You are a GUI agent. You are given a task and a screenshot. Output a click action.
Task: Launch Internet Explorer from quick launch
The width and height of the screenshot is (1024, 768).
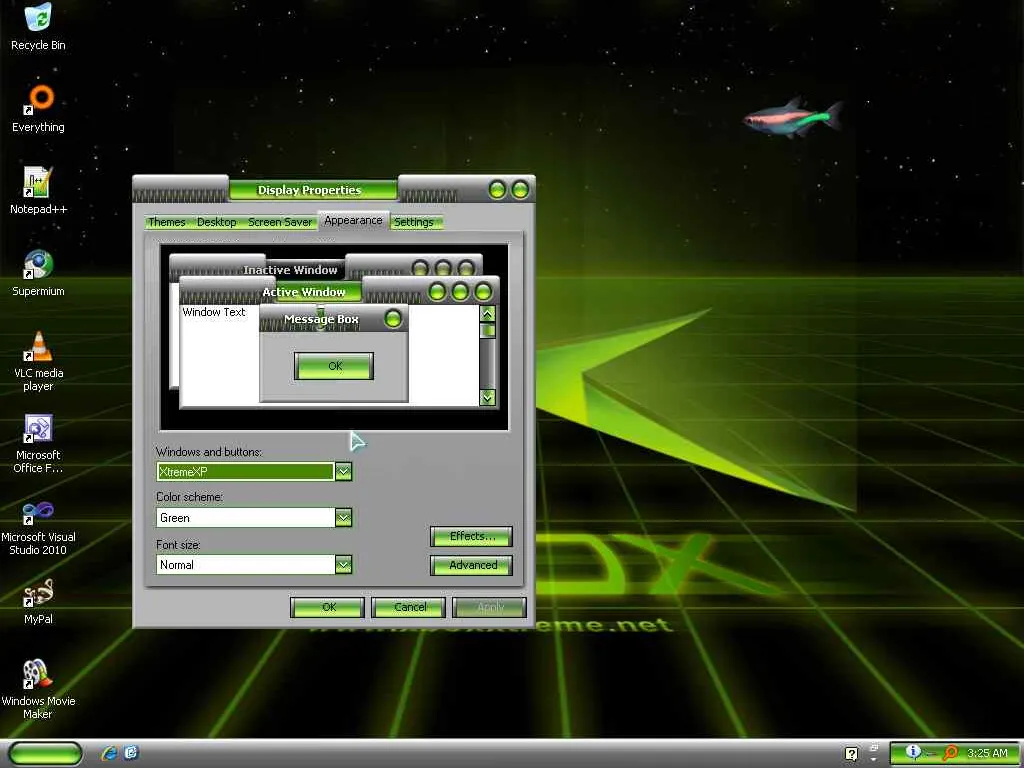coord(109,753)
